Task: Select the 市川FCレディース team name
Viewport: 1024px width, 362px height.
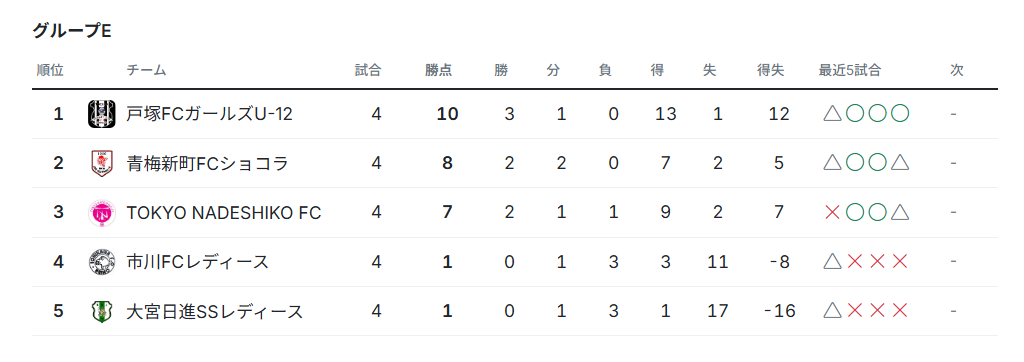Action: (x=197, y=262)
